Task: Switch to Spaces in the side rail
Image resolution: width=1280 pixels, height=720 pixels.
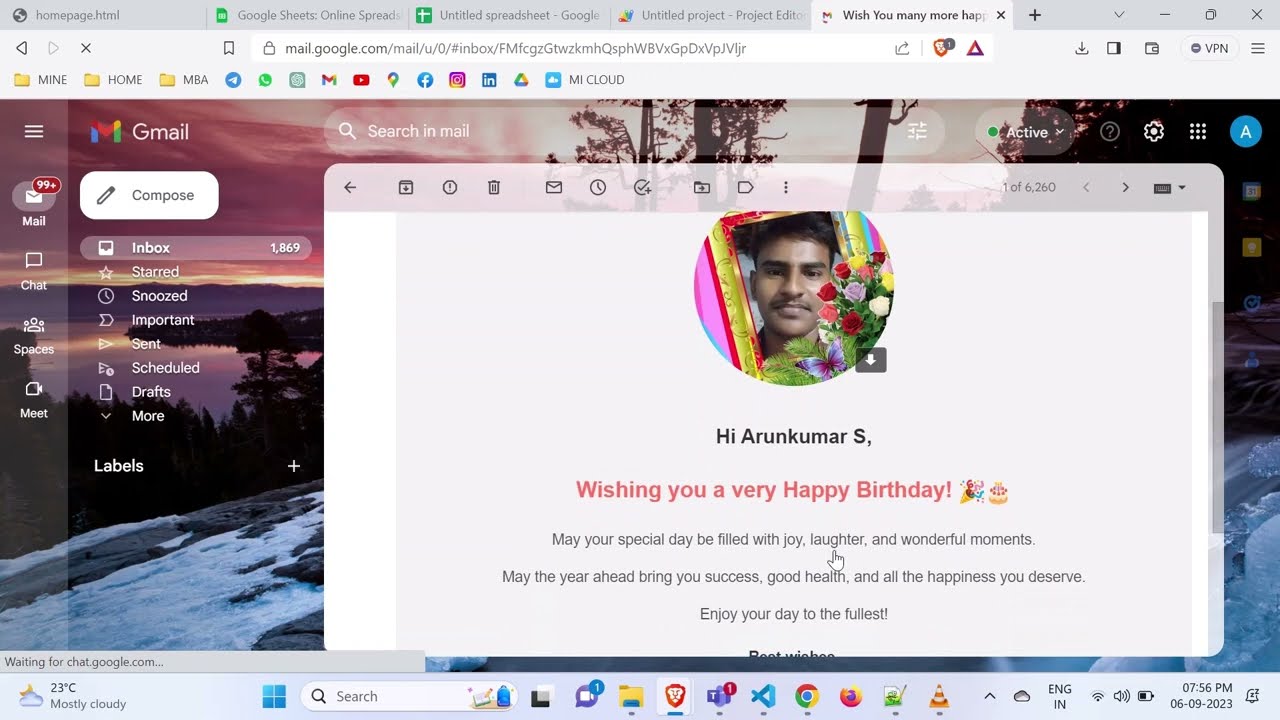Action: click(x=34, y=335)
